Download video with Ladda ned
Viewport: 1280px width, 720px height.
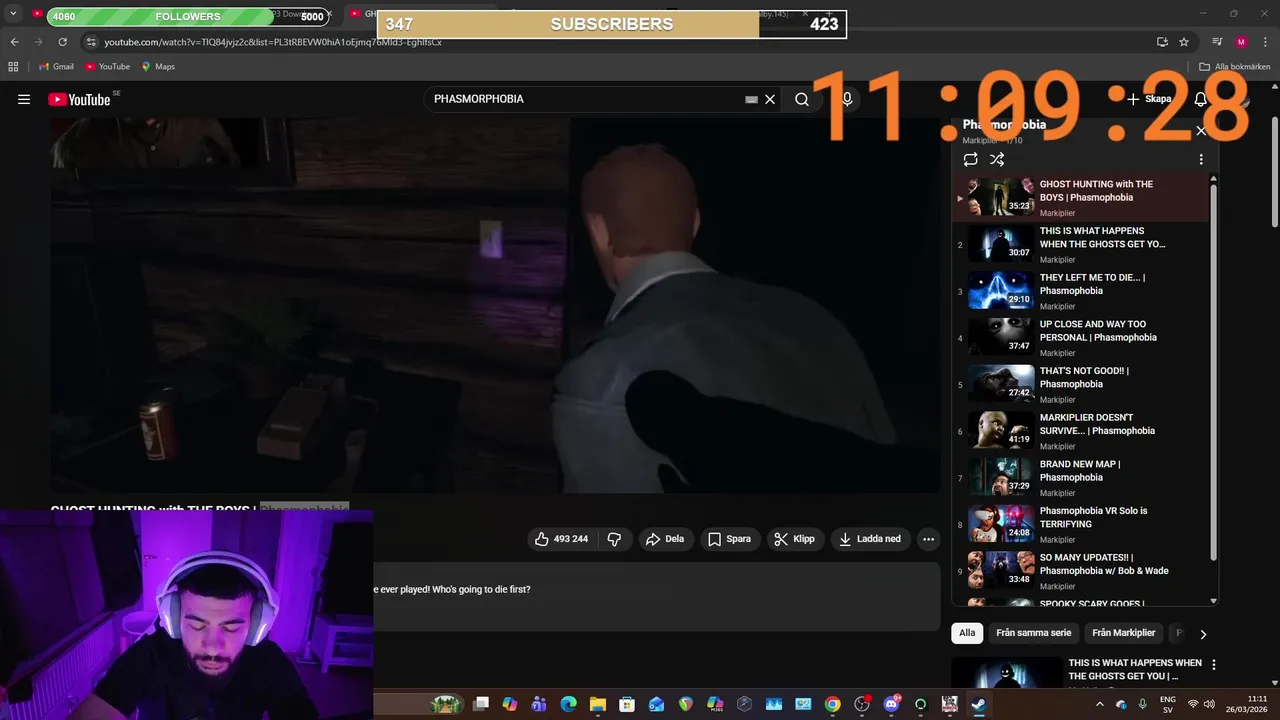pos(871,539)
